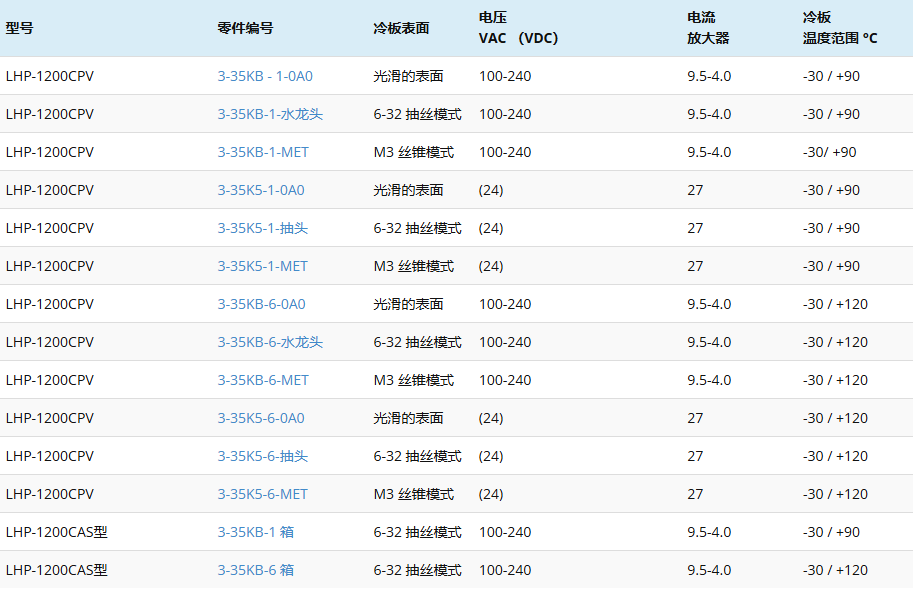Click (24) voltage in 3-35K5-6-抽头 row
Viewport: 913px width, 601px height.
491,456
